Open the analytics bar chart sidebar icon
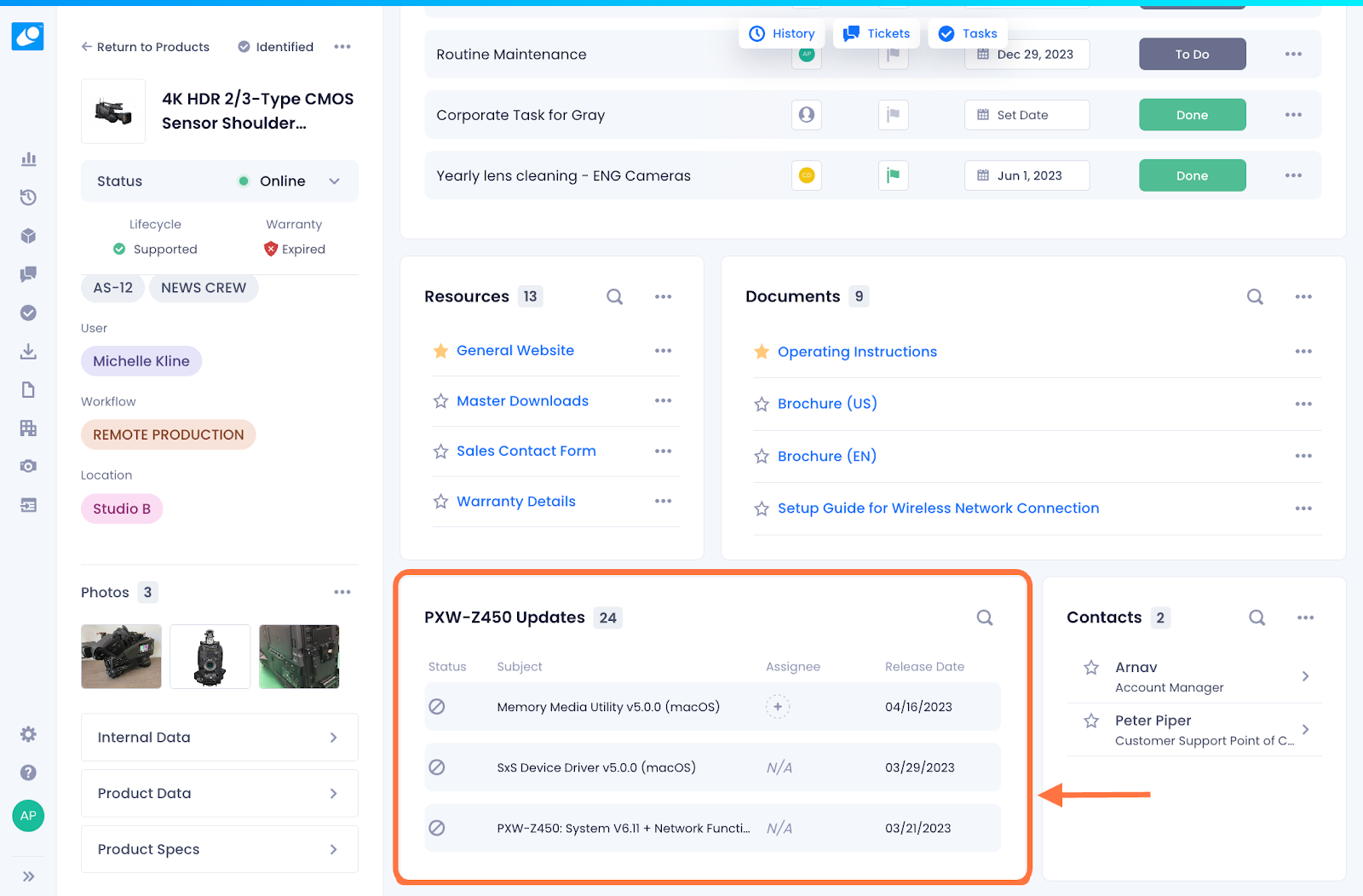1363x896 pixels. coord(28,159)
